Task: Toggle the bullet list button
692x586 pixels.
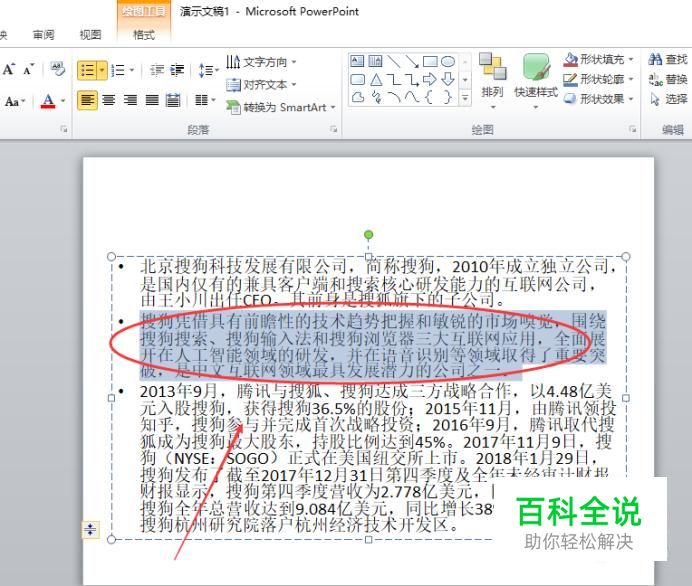Action: pos(87,70)
